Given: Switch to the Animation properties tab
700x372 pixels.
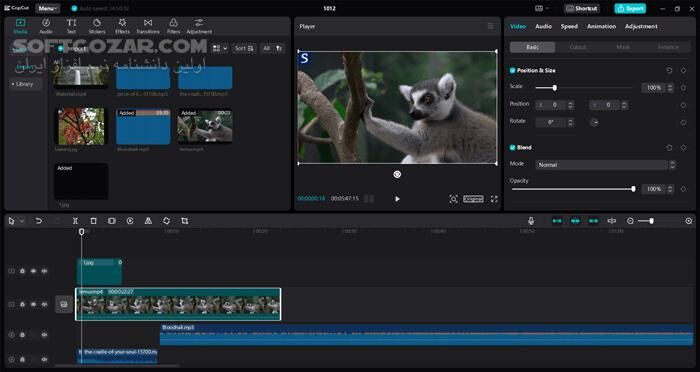Looking at the screenshot, I should 601,26.
